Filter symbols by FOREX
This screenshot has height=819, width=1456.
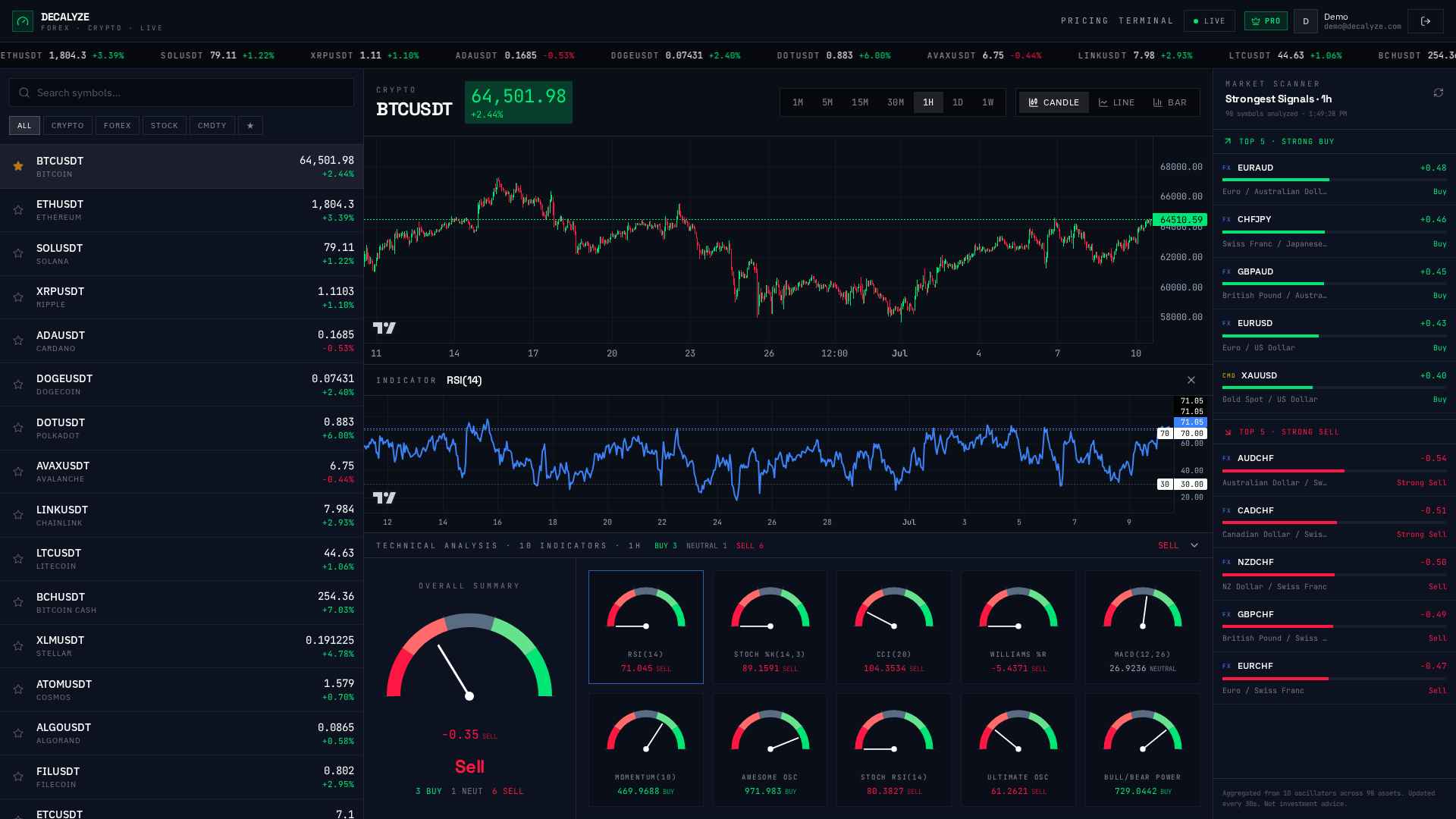(118, 125)
